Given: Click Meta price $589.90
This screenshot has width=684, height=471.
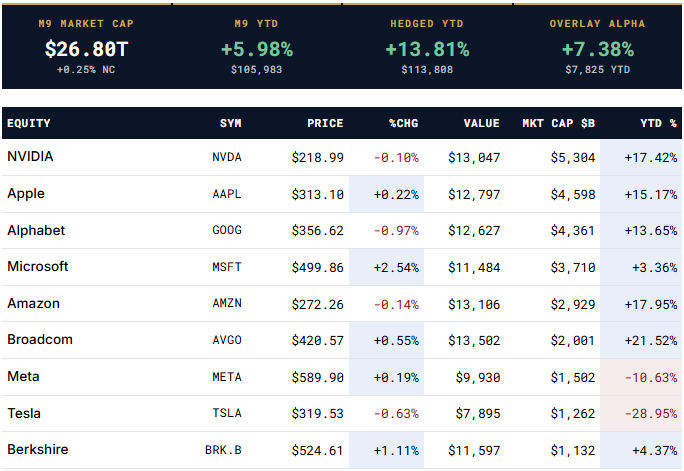Looking at the screenshot, I should tap(318, 377).
